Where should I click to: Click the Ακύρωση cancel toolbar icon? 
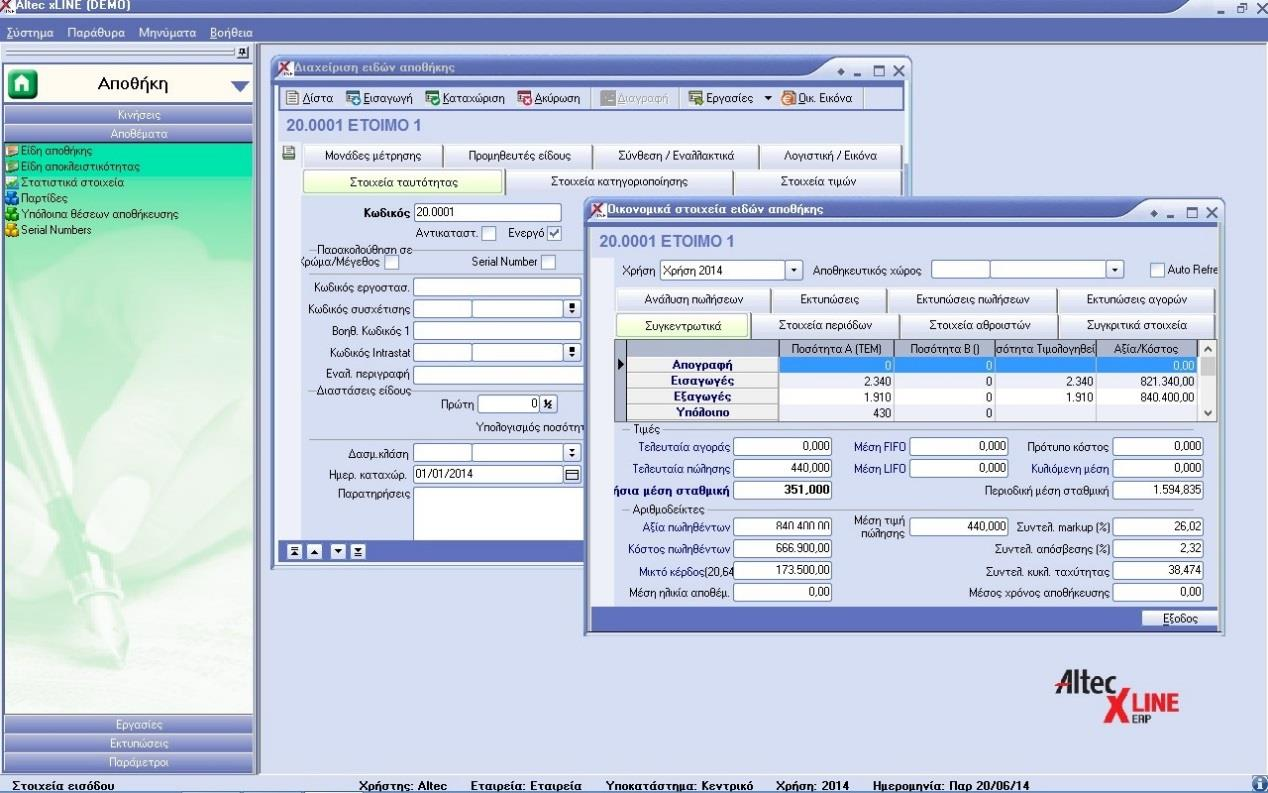coord(549,99)
